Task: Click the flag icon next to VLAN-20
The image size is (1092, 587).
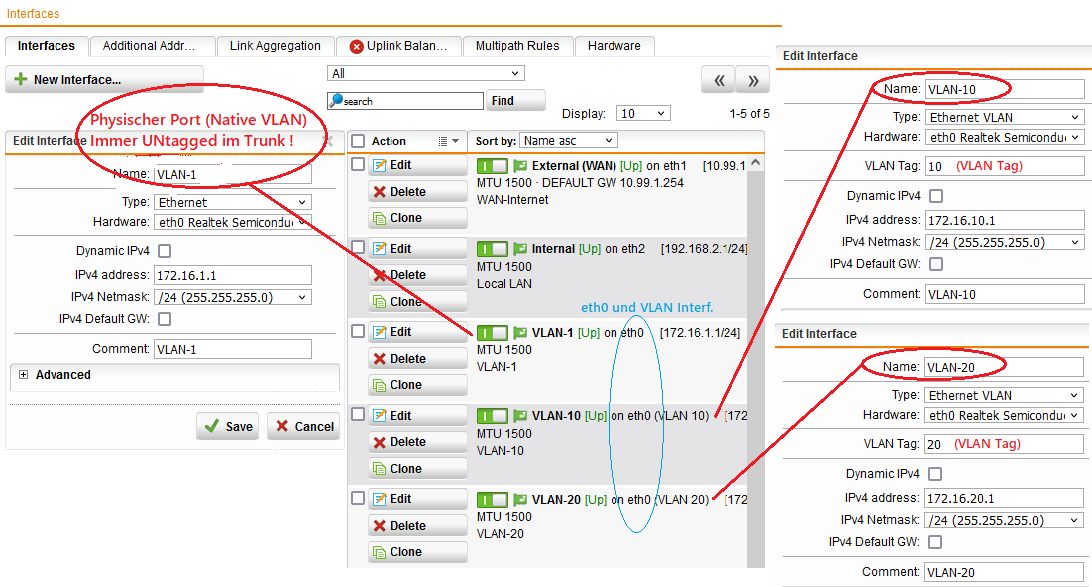Action: 520,499
